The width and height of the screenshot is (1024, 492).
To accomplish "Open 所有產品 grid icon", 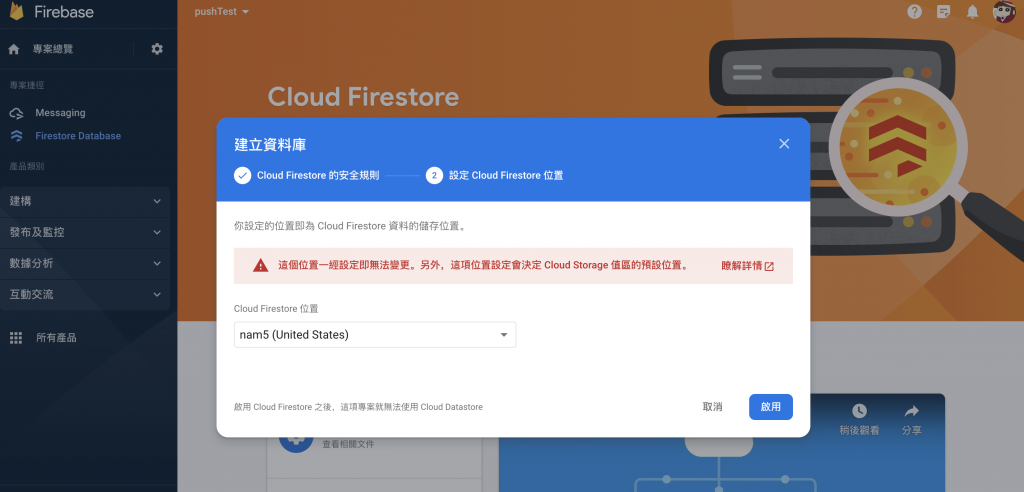I will (16, 338).
